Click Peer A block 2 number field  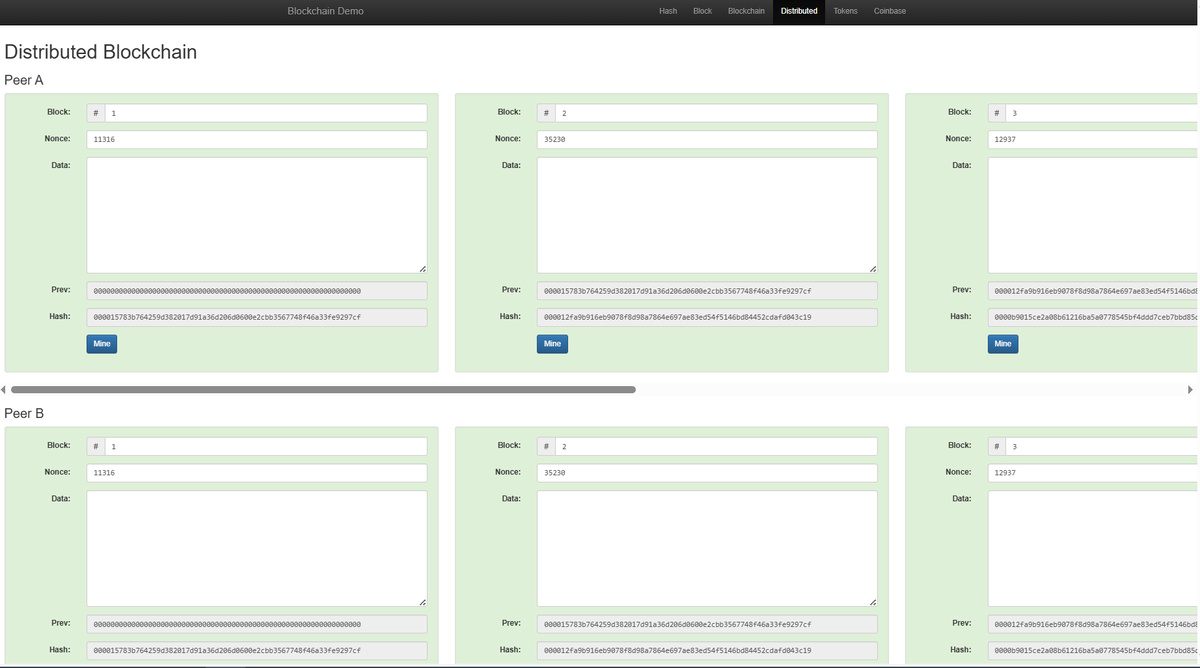pyautogui.click(x=716, y=113)
